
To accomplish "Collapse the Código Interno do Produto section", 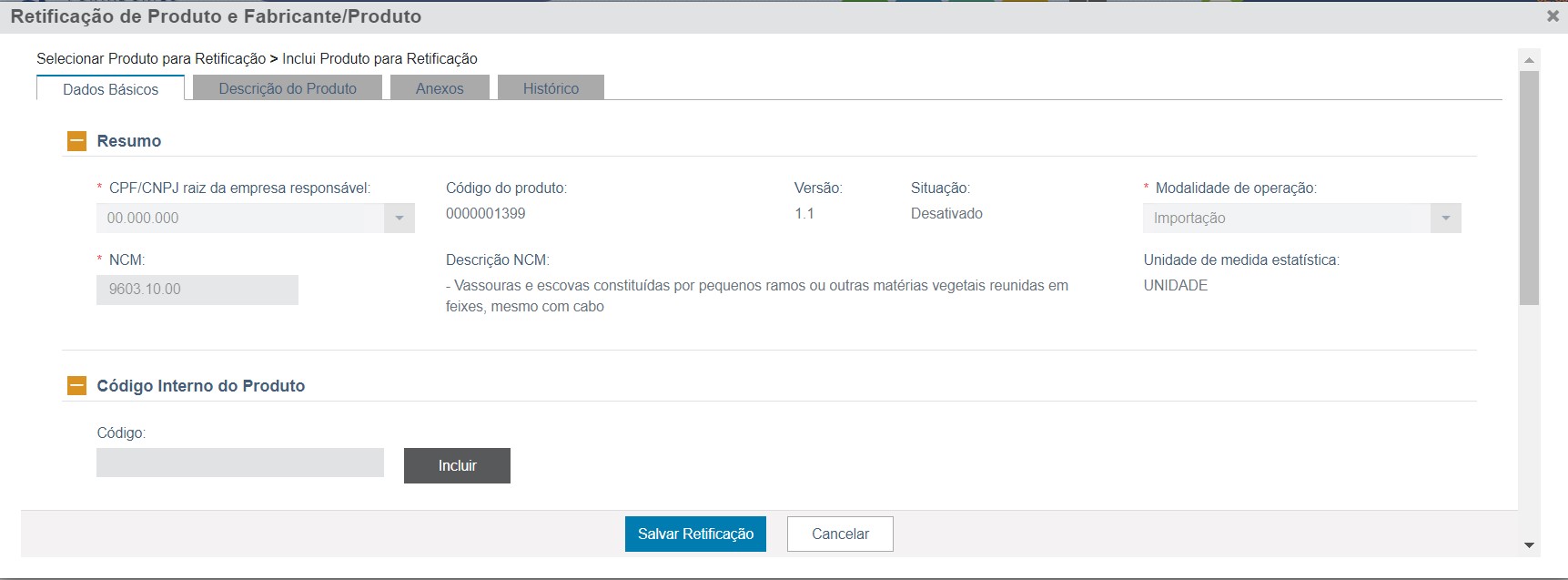I will 76,386.
